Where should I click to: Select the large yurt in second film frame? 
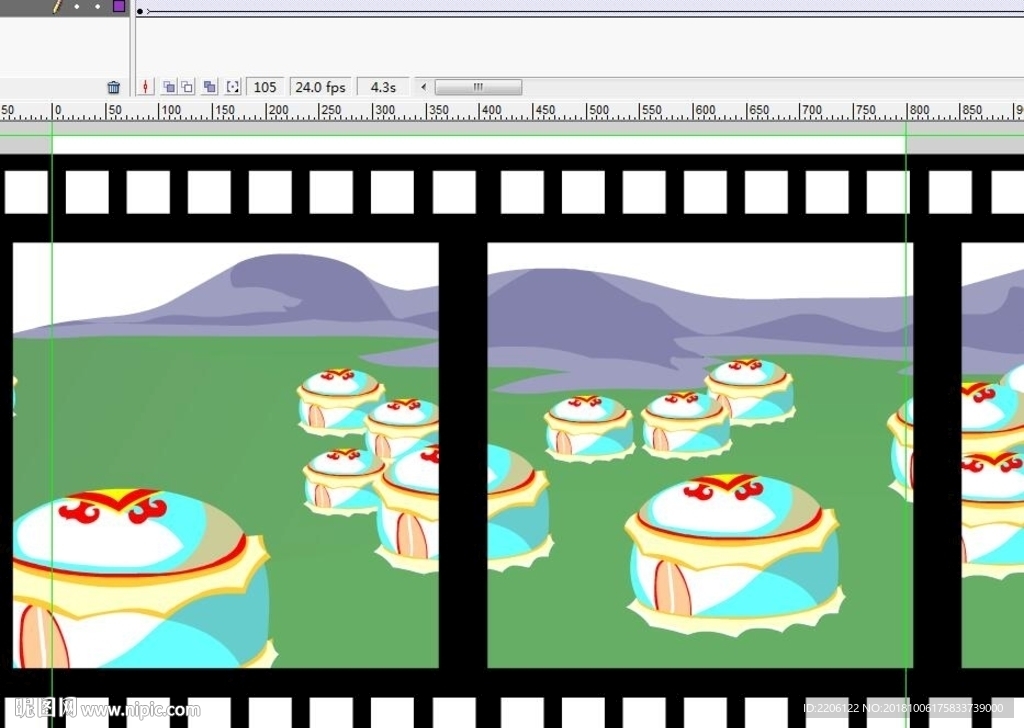pyautogui.click(x=734, y=555)
